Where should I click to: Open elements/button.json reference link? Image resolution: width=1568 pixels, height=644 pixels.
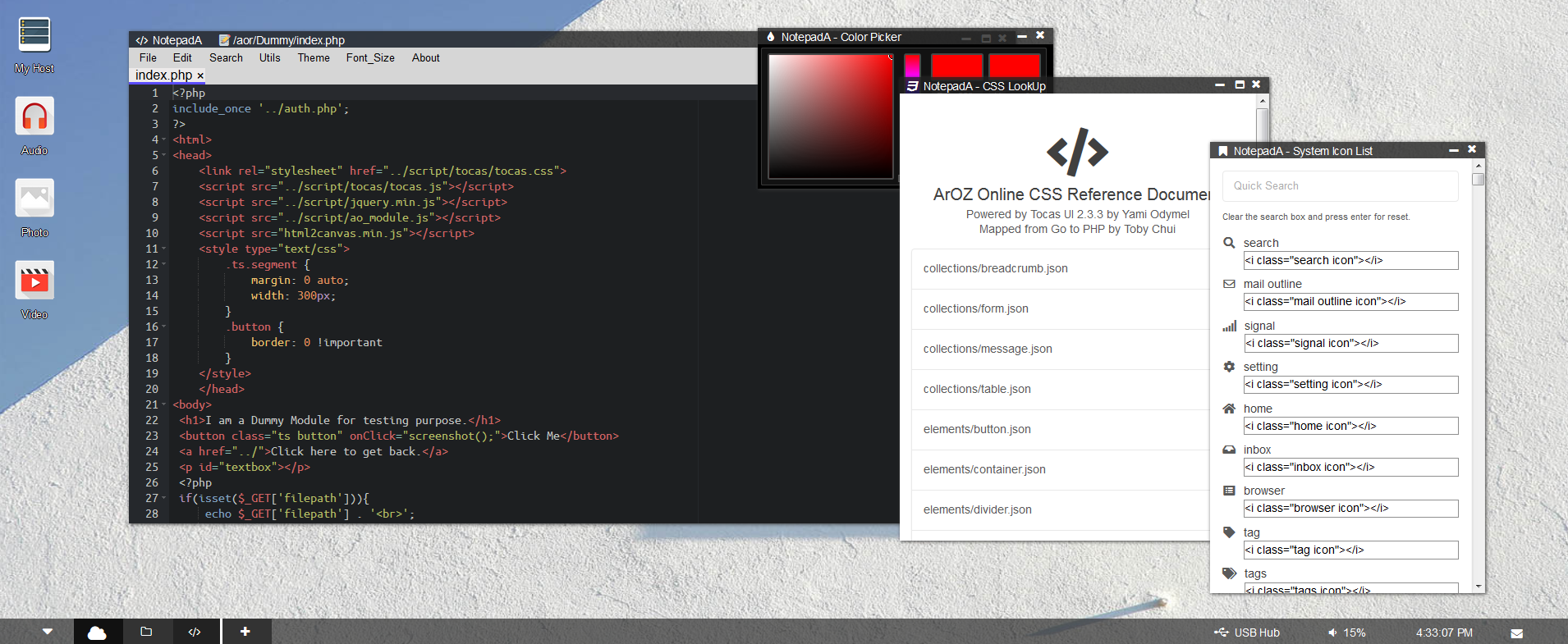tap(977, 429)
